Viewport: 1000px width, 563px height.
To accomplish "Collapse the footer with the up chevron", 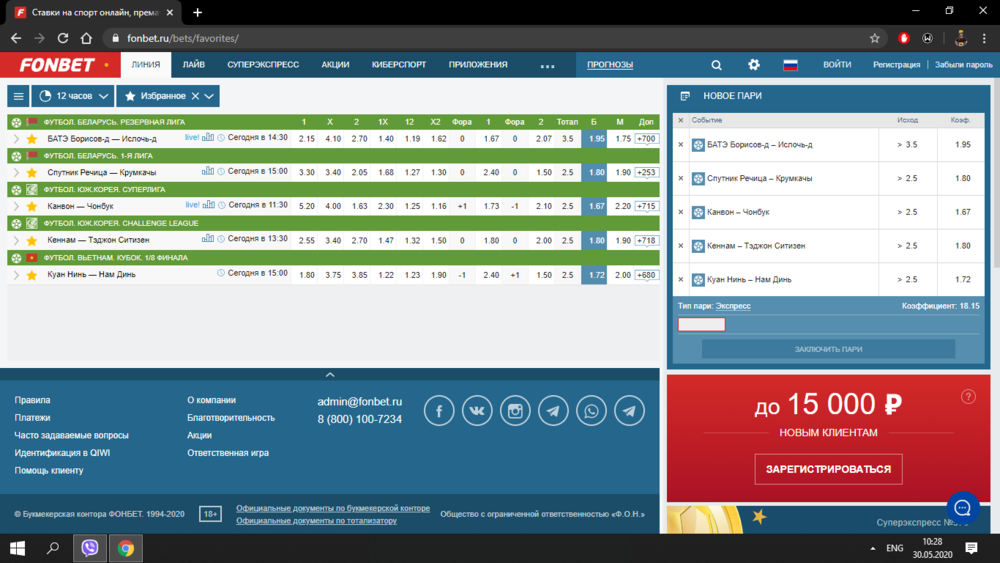I will [x=330, y=375].
